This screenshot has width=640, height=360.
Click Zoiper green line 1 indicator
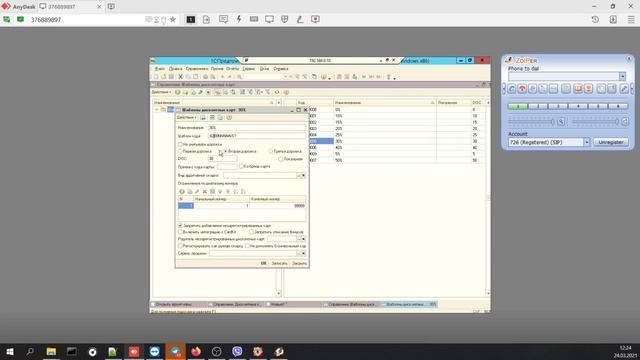[518, 107]
